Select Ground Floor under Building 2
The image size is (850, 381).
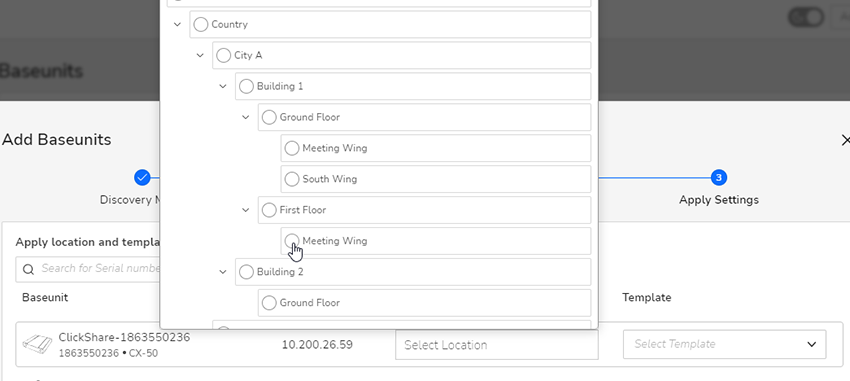click(269, 302)
